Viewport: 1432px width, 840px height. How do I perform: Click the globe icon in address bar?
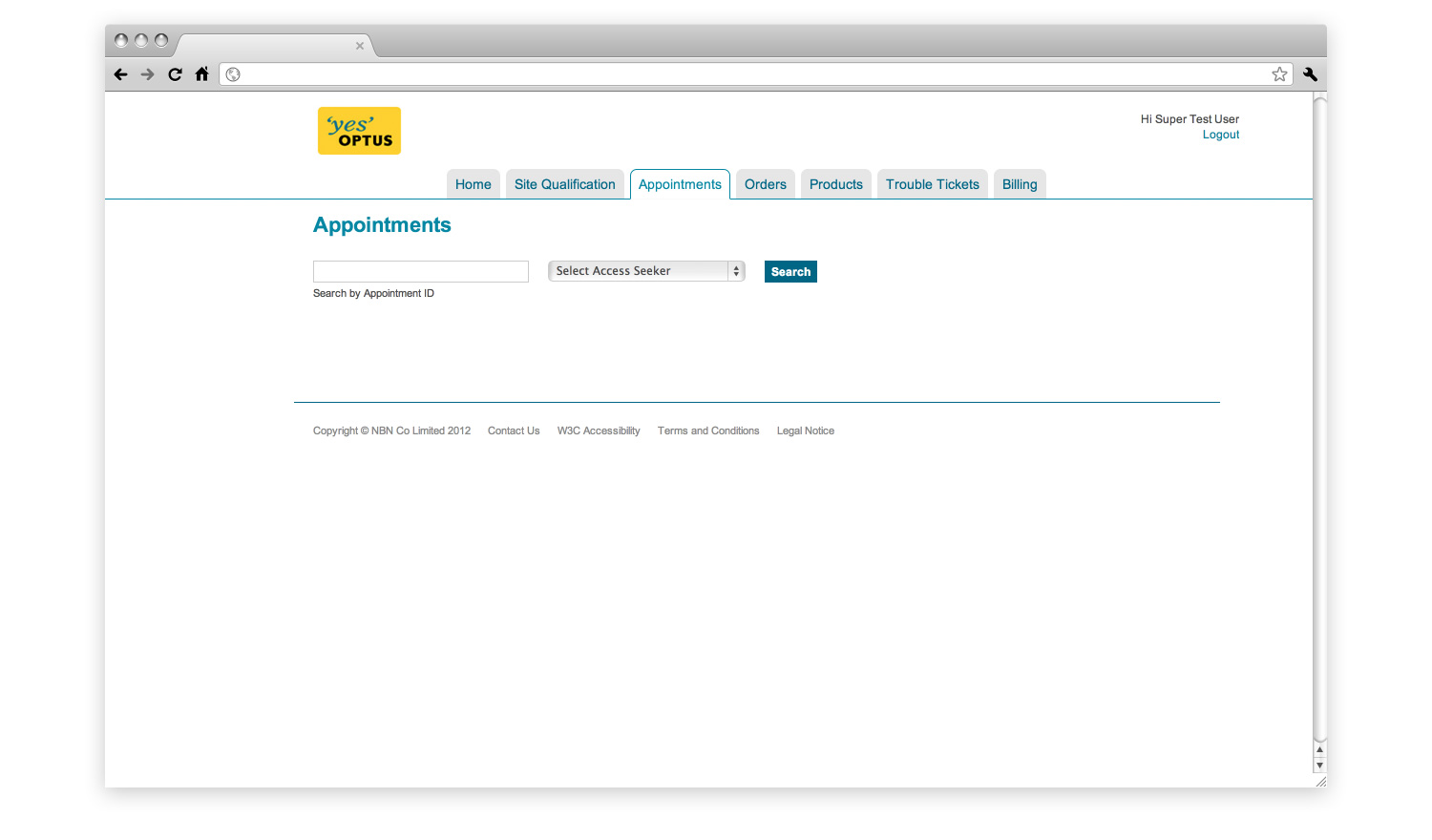point(233,74)
